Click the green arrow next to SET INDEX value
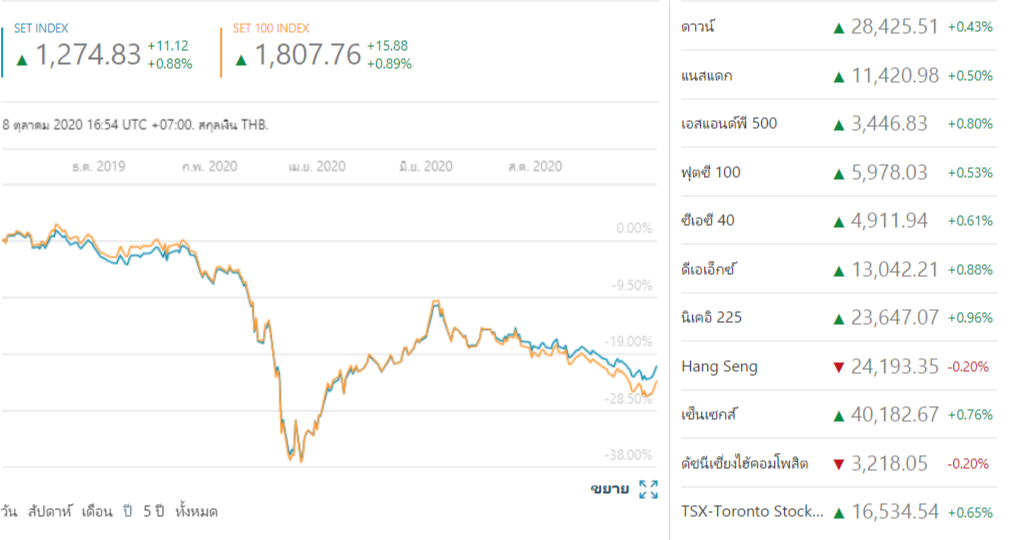Viewport: 1011px width, 540px height. [22, 60]
